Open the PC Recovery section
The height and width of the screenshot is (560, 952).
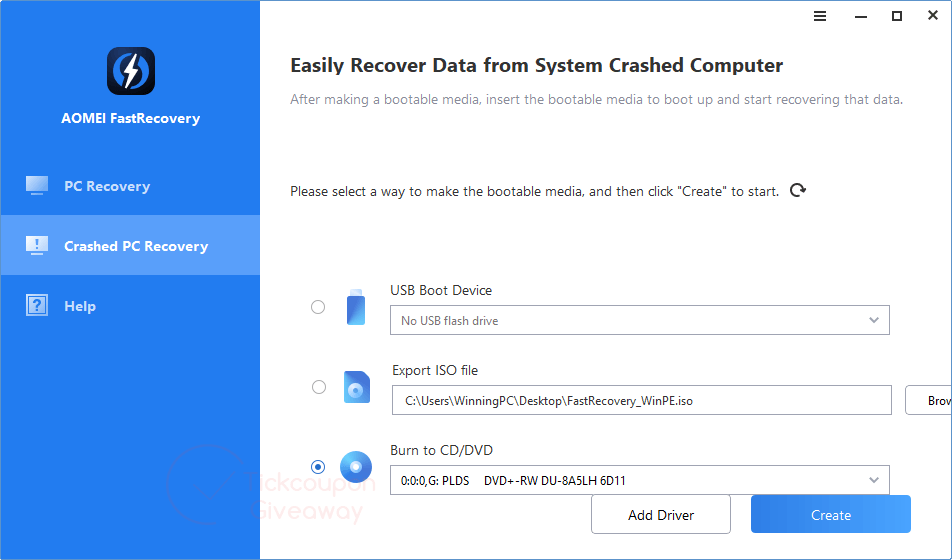click(x=131, y=186)
